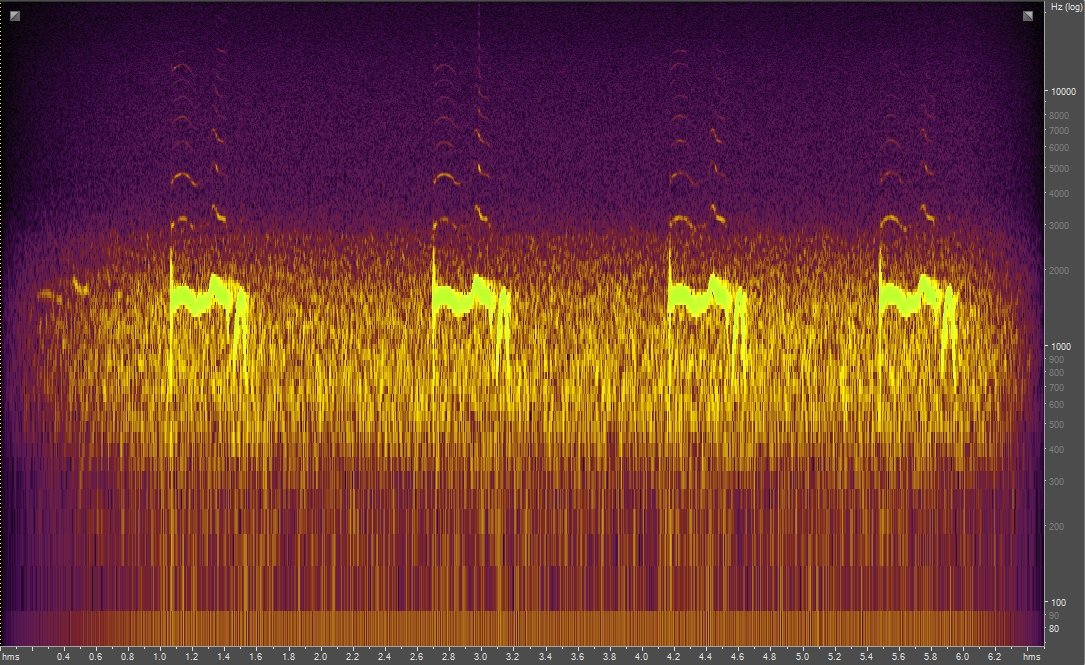Click the top-left corner grip icon
The height and width of the screenshot is (665, 1085).
tap(13, 14)
